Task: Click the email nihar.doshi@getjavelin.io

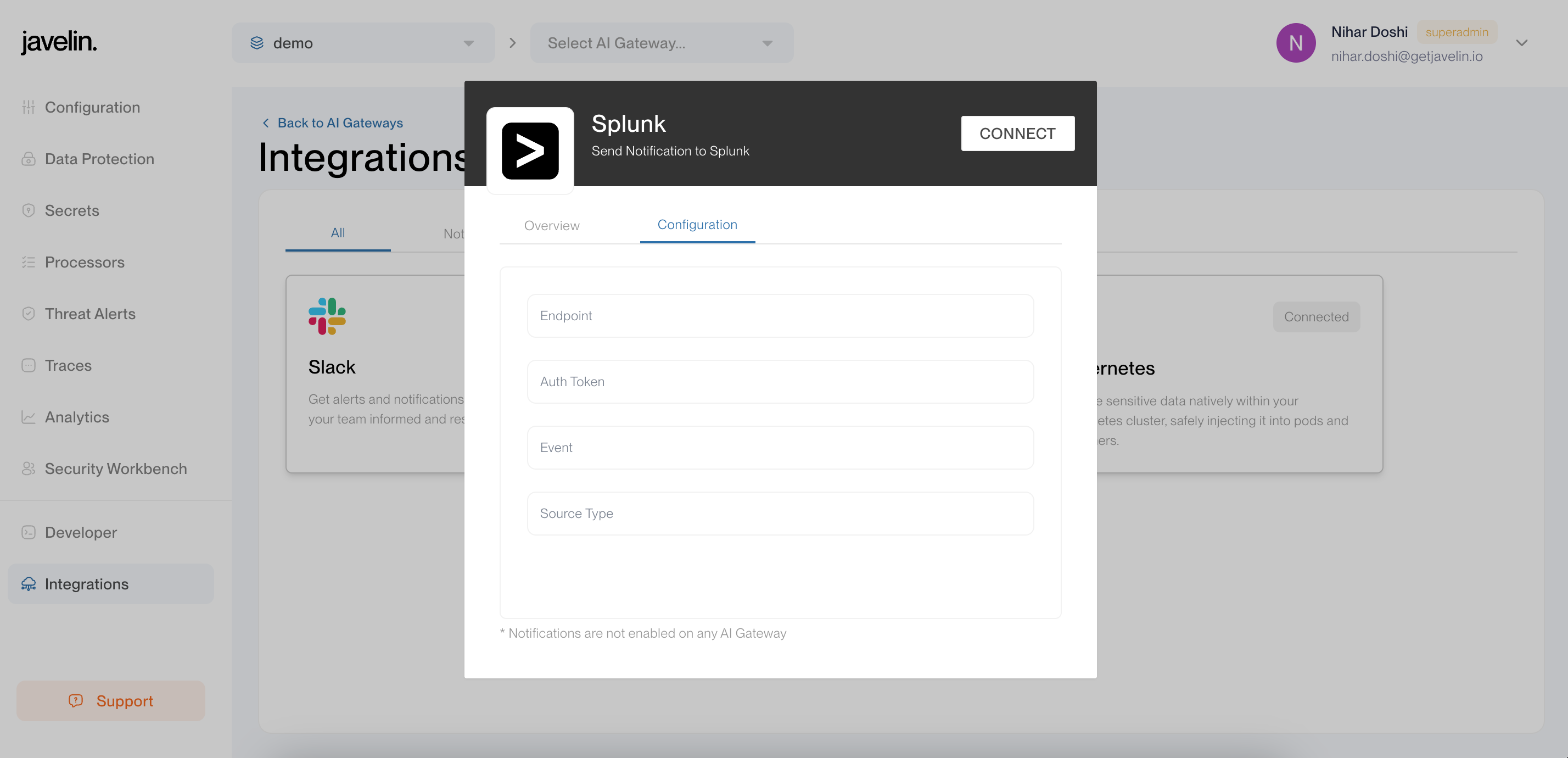Action: click(1407, 56)
